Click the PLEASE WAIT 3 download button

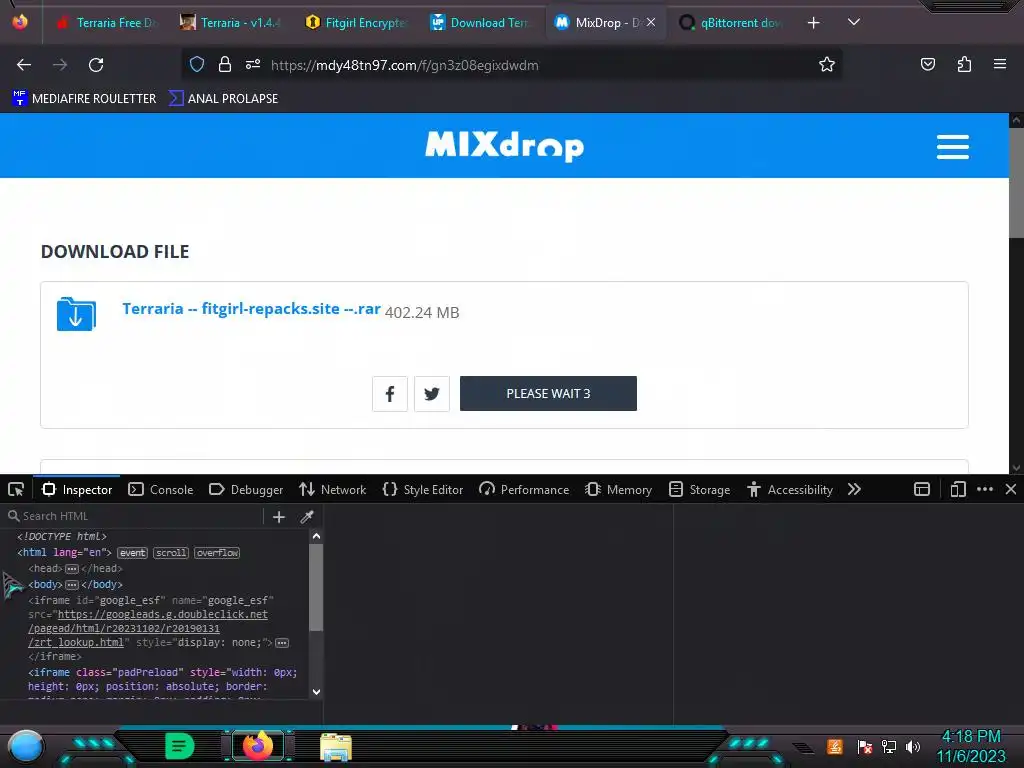click(548, 394)
